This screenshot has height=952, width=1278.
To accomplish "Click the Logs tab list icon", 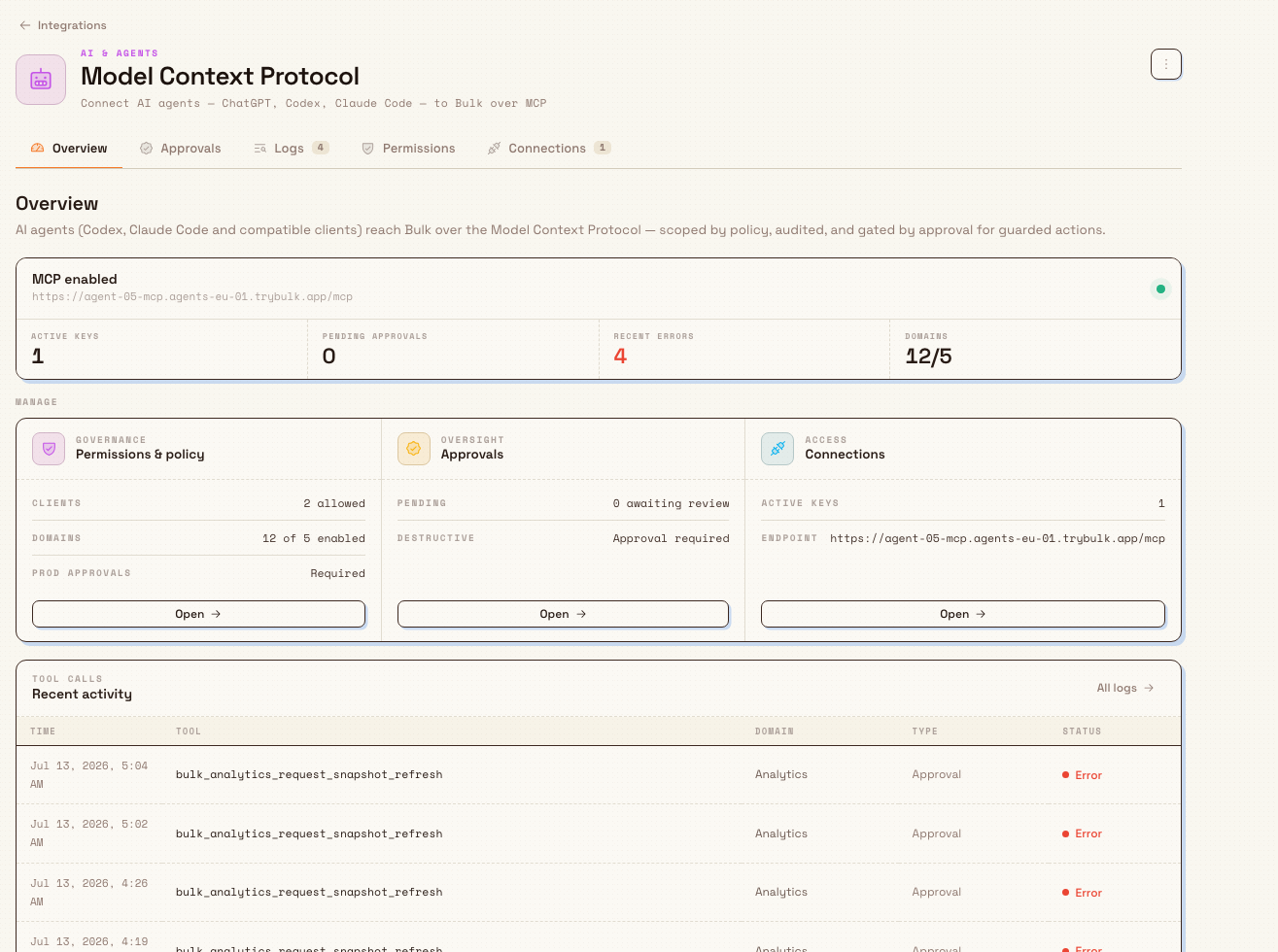I will point(259,149).
